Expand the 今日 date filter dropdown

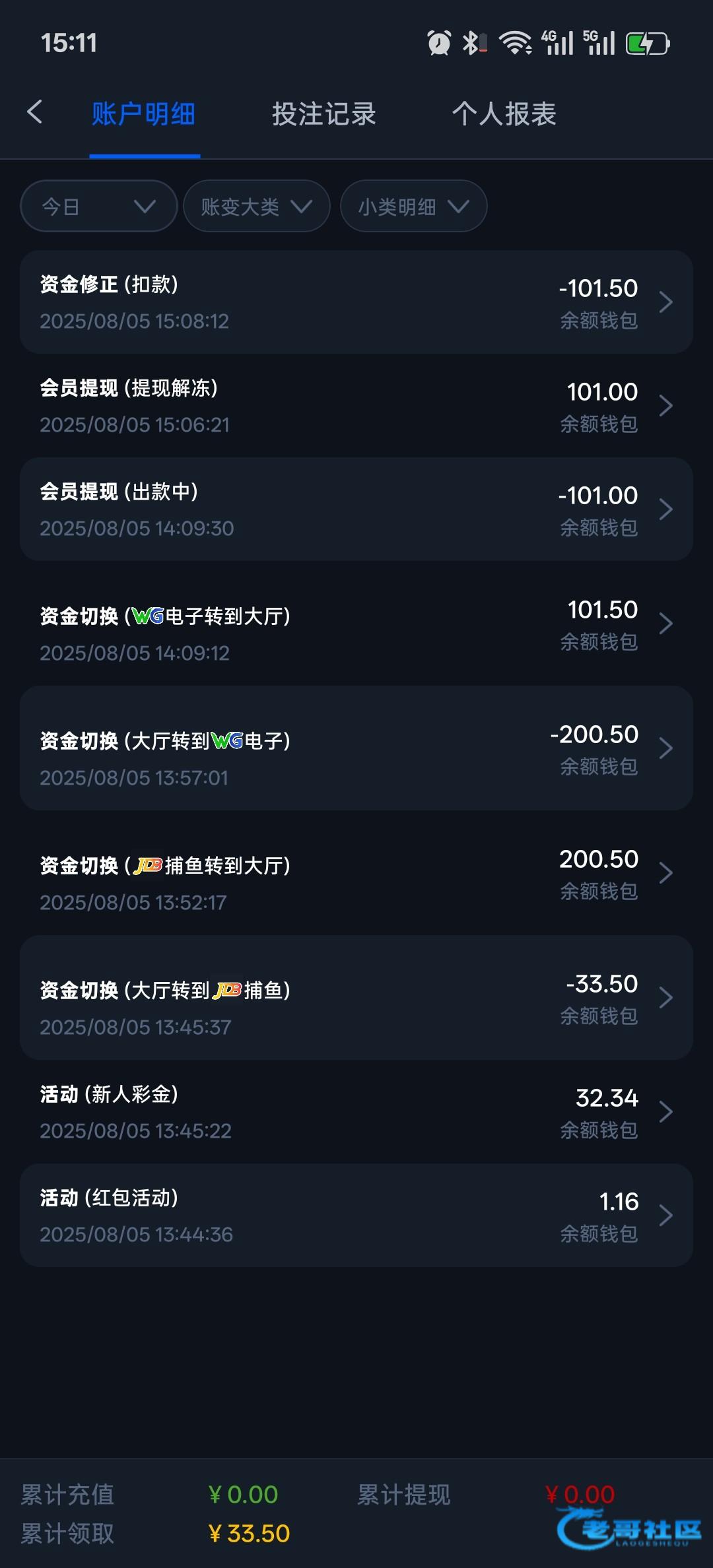pos(99,207)
